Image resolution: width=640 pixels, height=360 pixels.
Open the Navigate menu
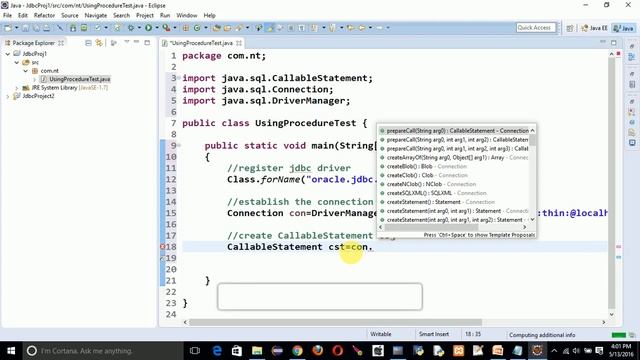[x=96, y=16]
